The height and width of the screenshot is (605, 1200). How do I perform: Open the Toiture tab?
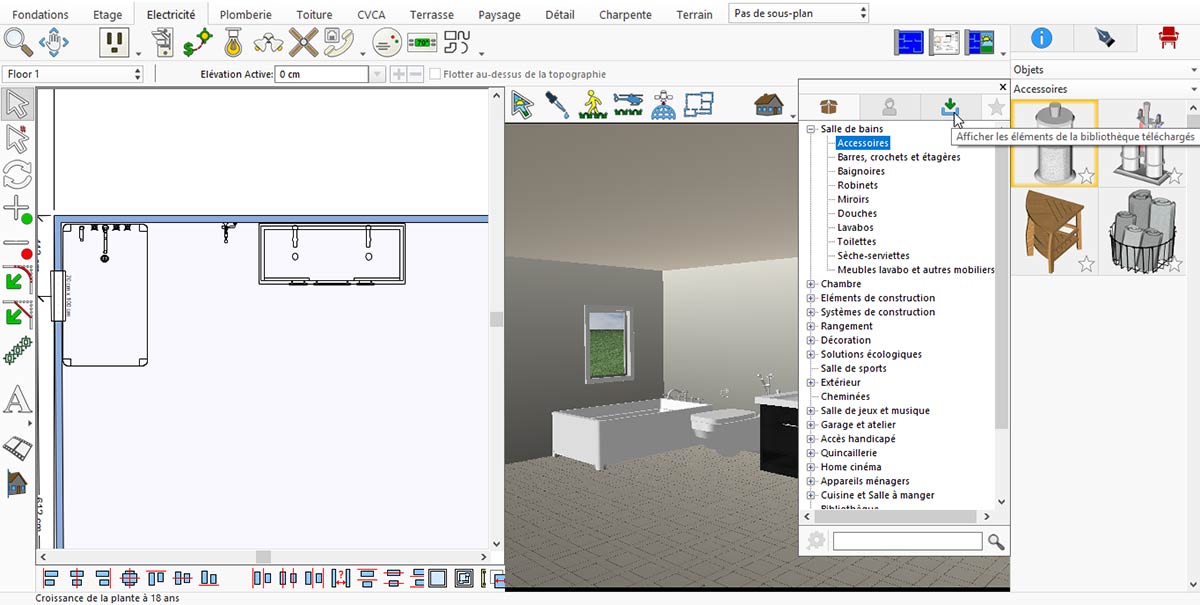pyautogui.click(x=314, y=15)
